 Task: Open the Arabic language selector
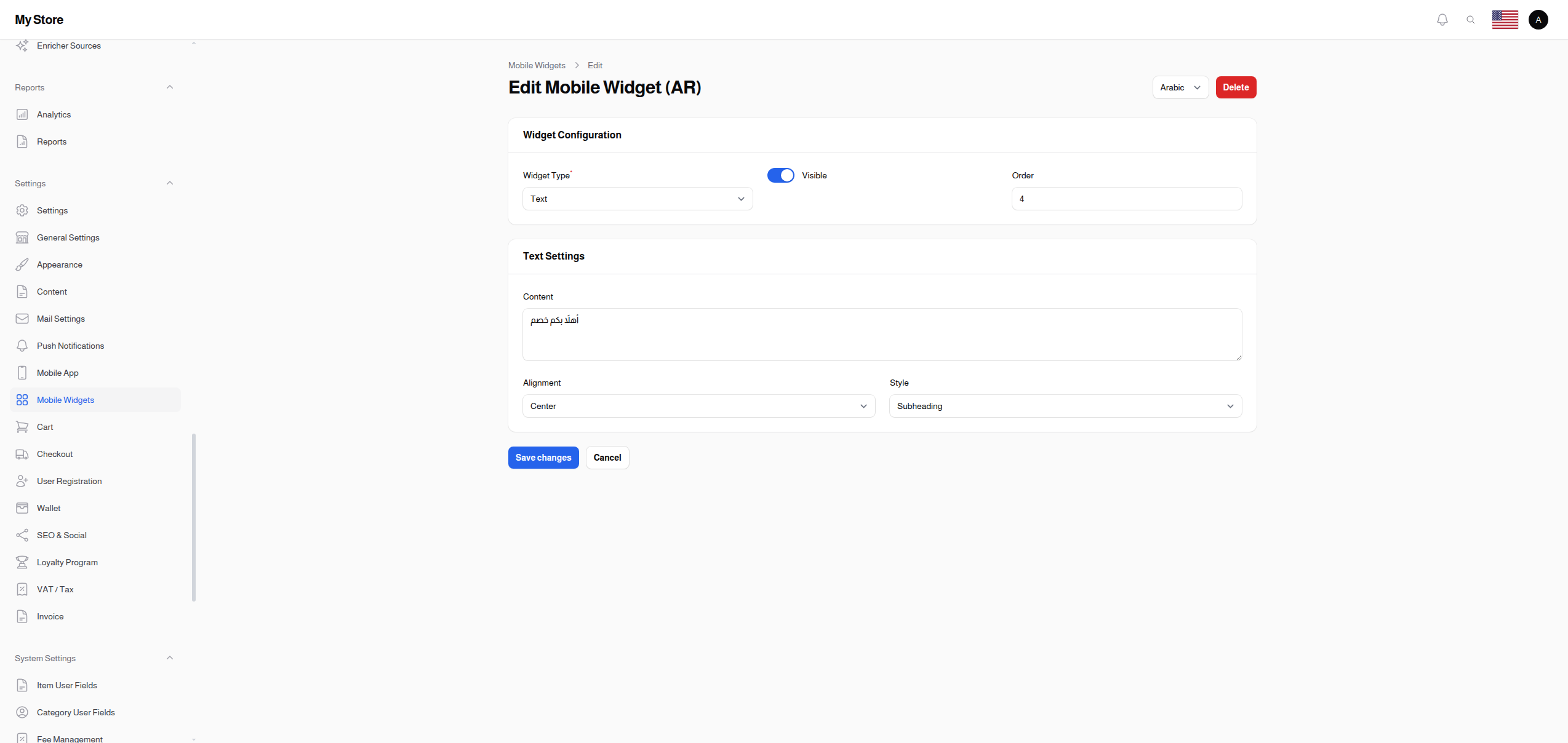coord(1180,87)
